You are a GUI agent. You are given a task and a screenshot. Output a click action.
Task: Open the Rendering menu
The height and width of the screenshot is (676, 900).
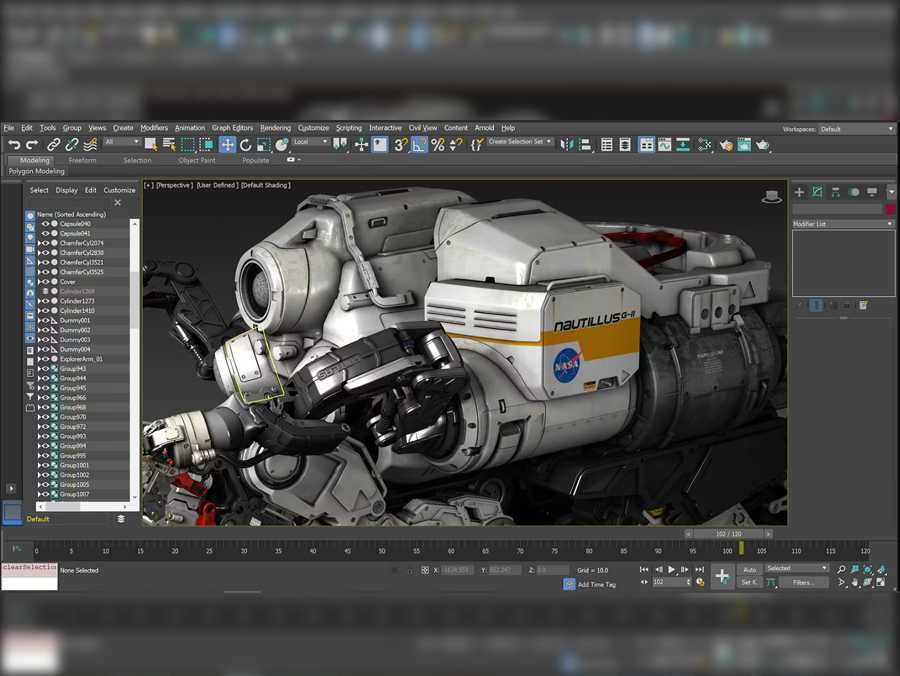click(276, 128)
